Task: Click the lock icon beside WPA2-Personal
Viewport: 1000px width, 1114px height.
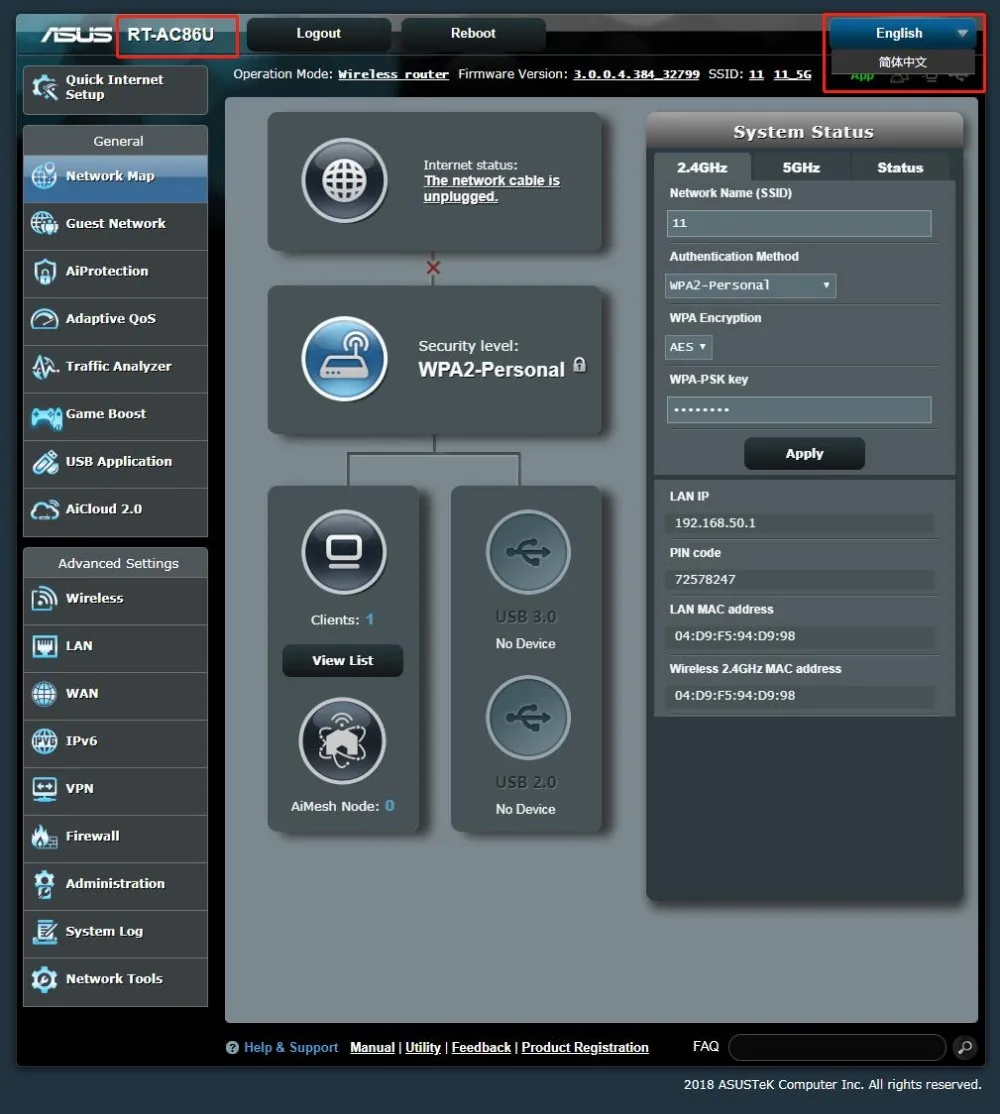Action: [580, 365]
